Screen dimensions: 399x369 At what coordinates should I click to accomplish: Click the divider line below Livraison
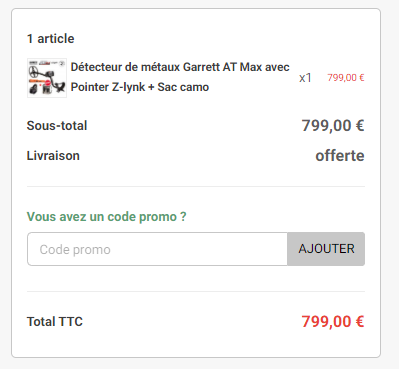point(196,186)
